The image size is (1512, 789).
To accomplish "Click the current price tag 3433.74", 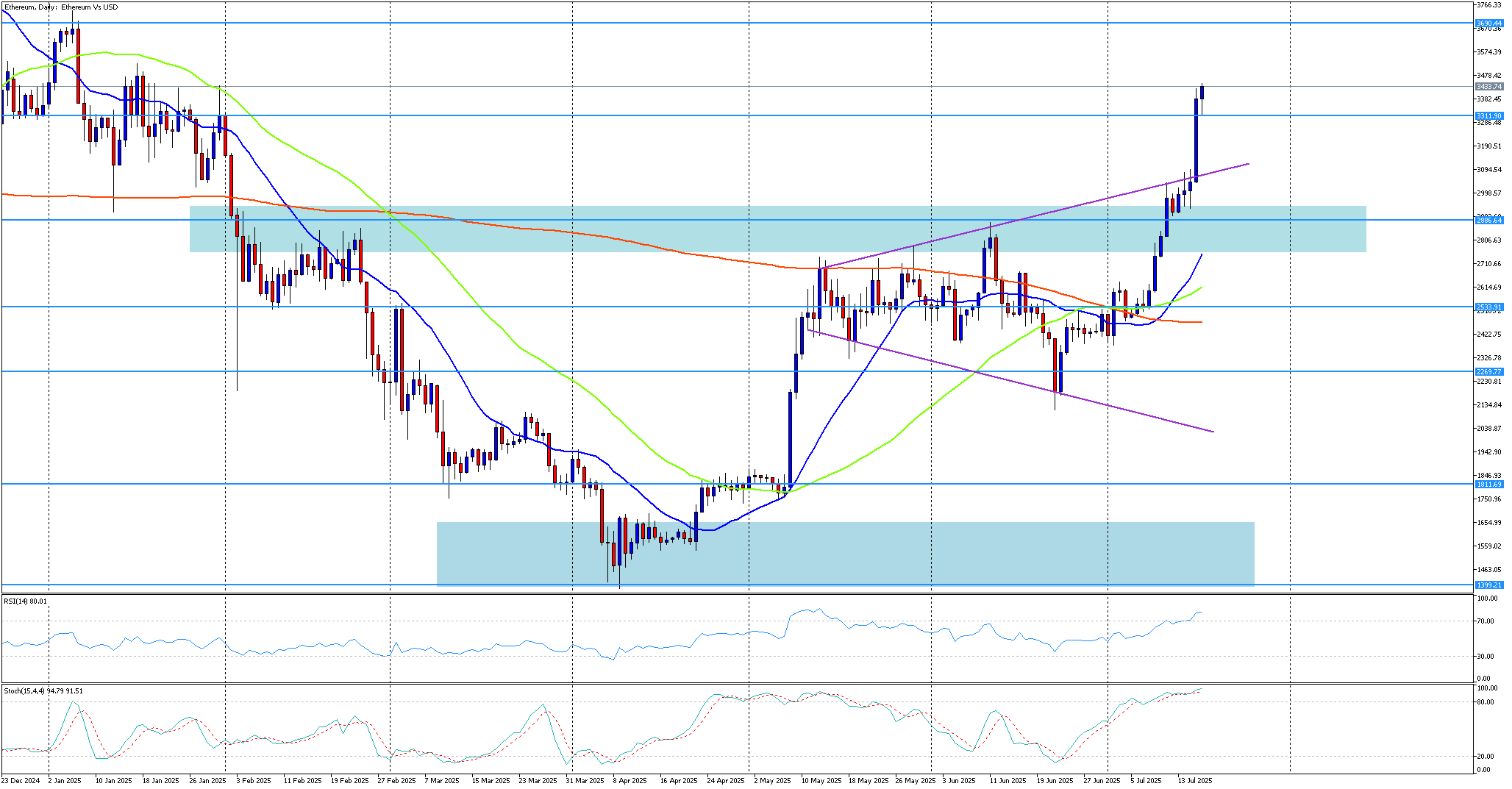I will point(1489,87).
